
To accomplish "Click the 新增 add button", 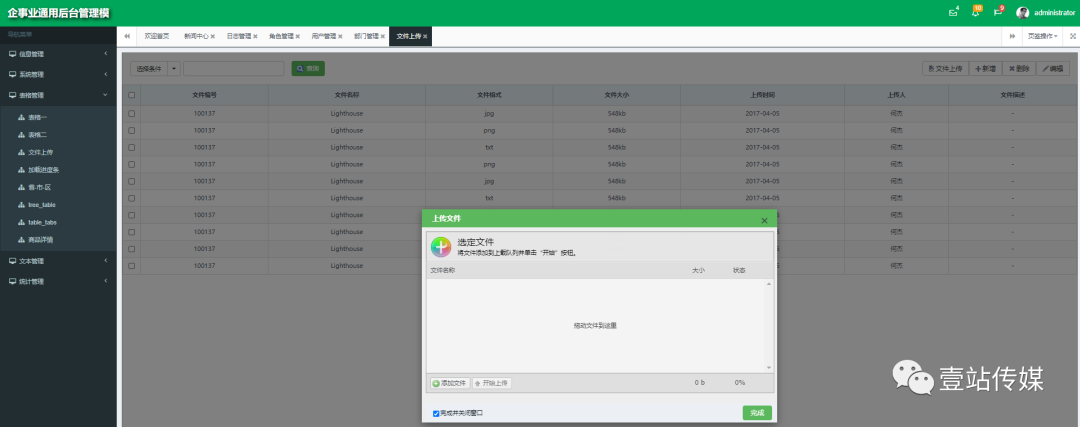I will click(x=985, y=68).
